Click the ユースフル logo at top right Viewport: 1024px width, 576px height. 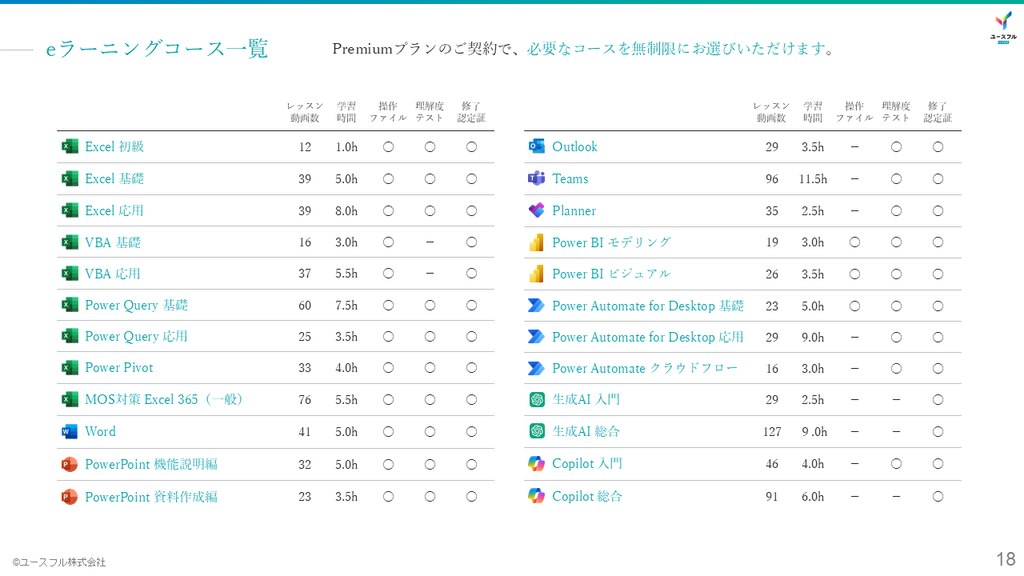pyautogui.click(x=1002, y=25)
